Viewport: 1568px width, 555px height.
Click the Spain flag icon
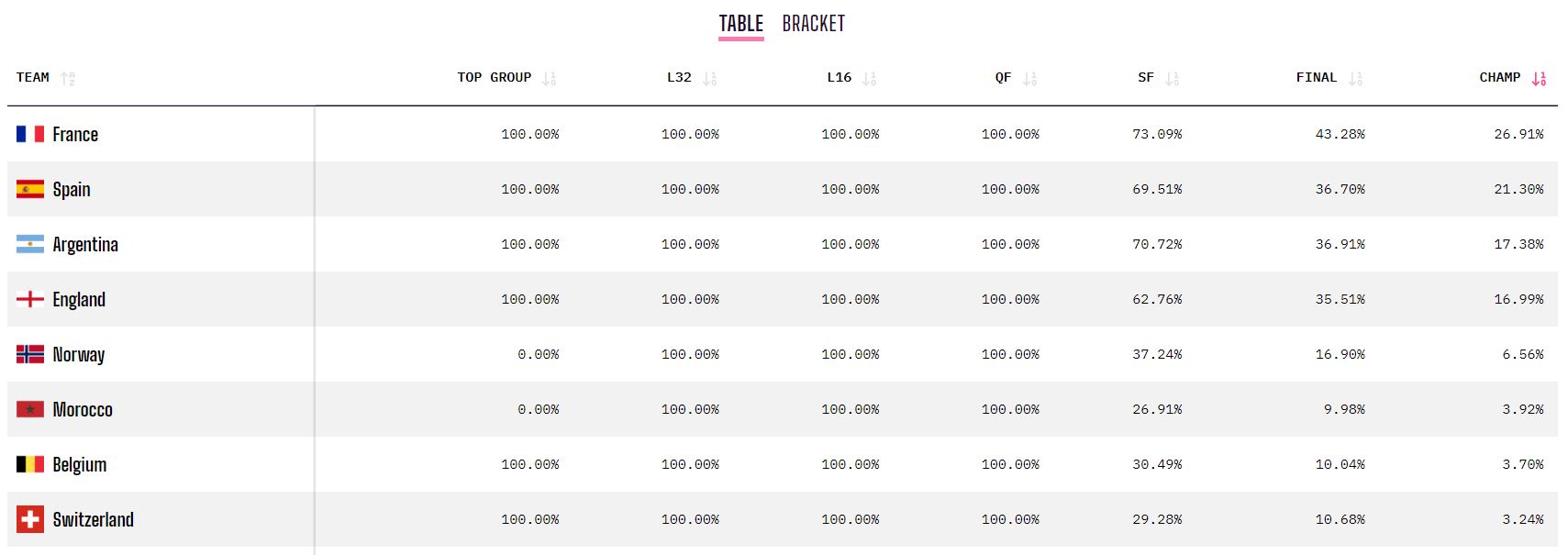coord(30,189)
